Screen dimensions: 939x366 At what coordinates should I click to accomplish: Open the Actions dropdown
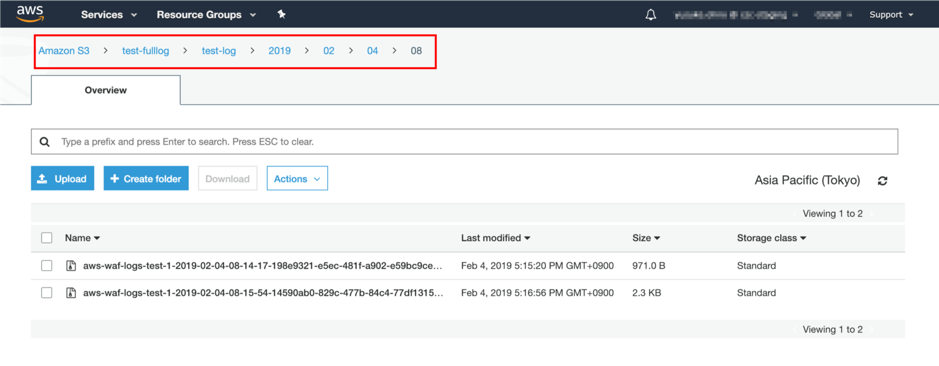pyautogui.click(x=297, y=179)
